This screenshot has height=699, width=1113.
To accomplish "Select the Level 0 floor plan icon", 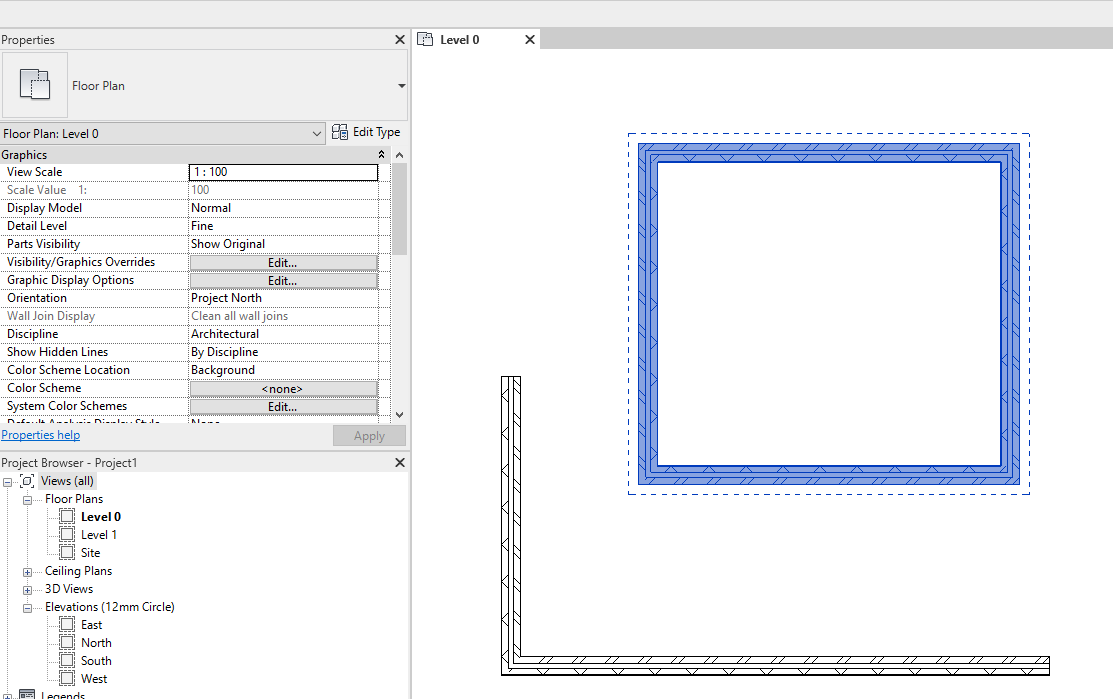I will pyautogui.click(x=66, y=516).
